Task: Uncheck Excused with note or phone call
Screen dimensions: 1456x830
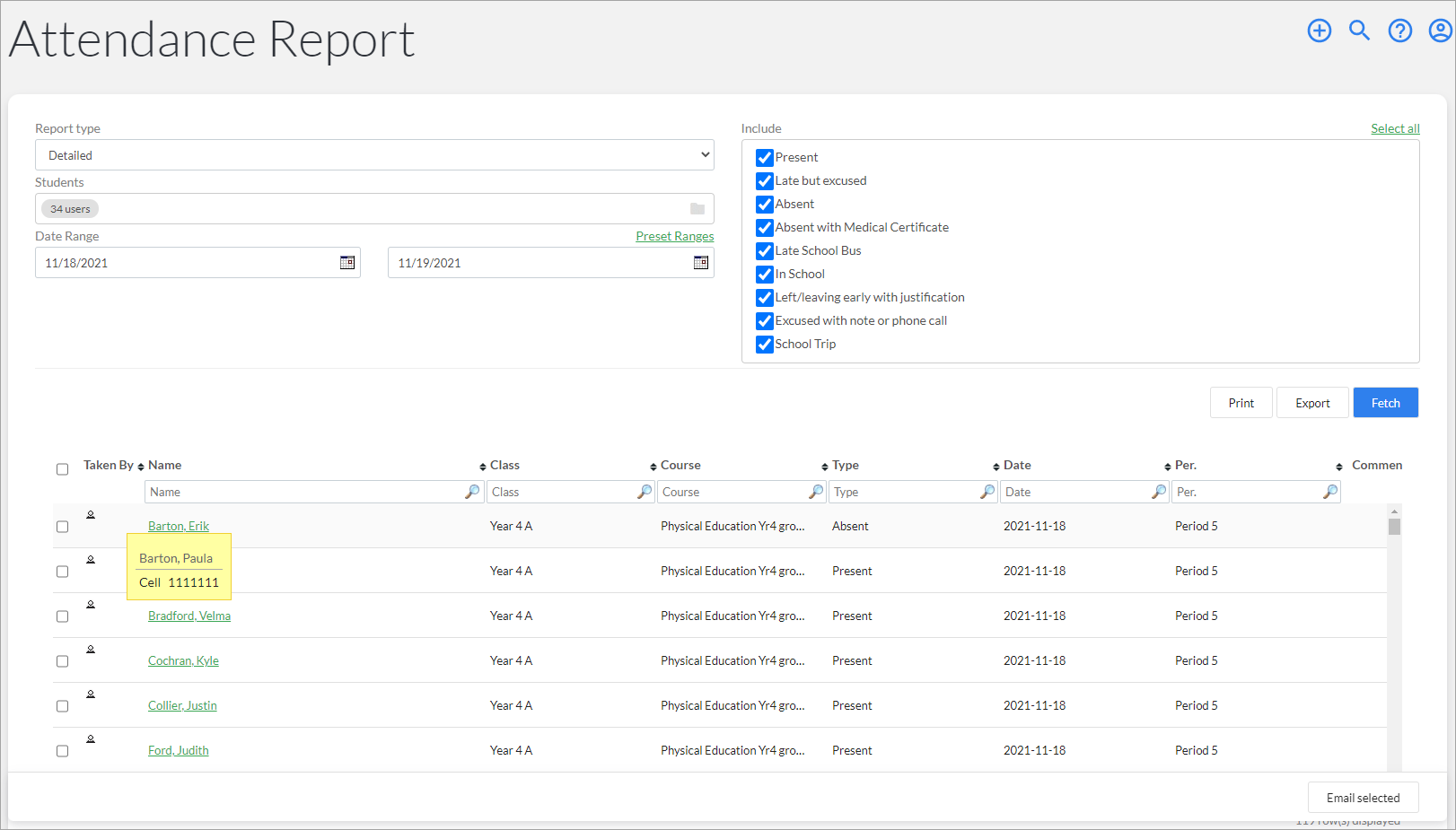Action: [x=765, y=321]
